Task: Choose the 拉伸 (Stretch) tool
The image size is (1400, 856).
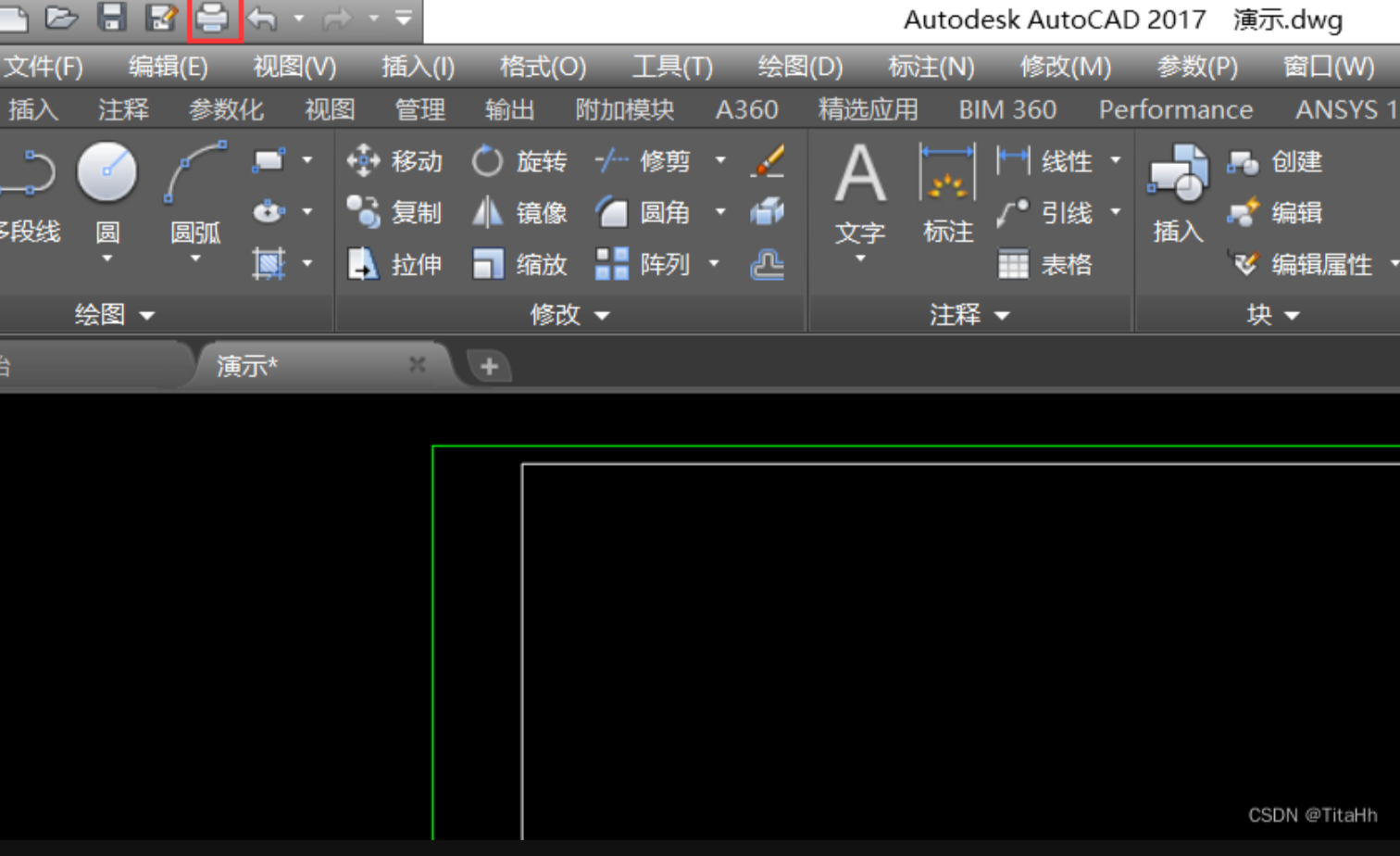Action: coord(394,264)
